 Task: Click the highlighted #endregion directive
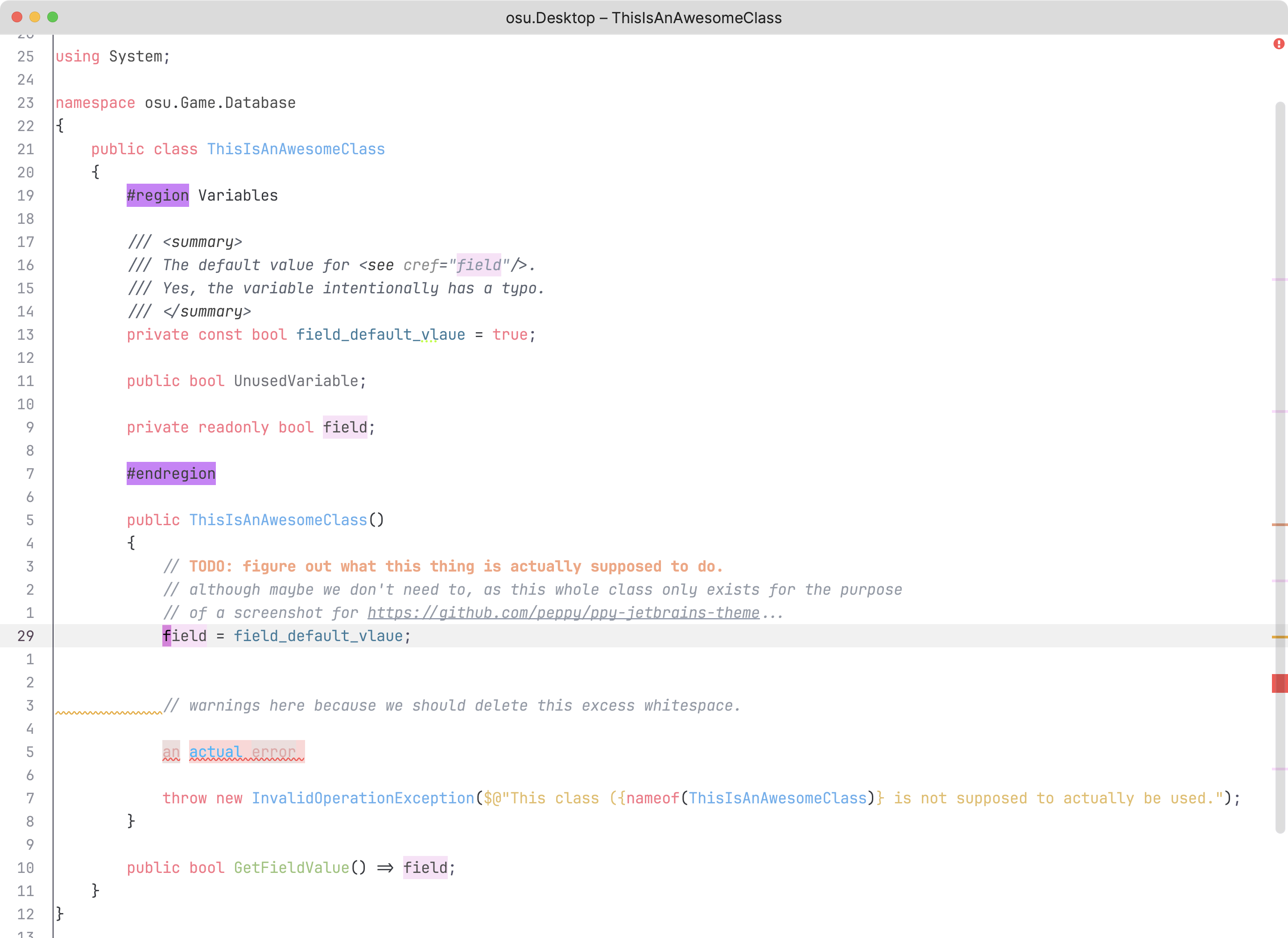[171, 473]
